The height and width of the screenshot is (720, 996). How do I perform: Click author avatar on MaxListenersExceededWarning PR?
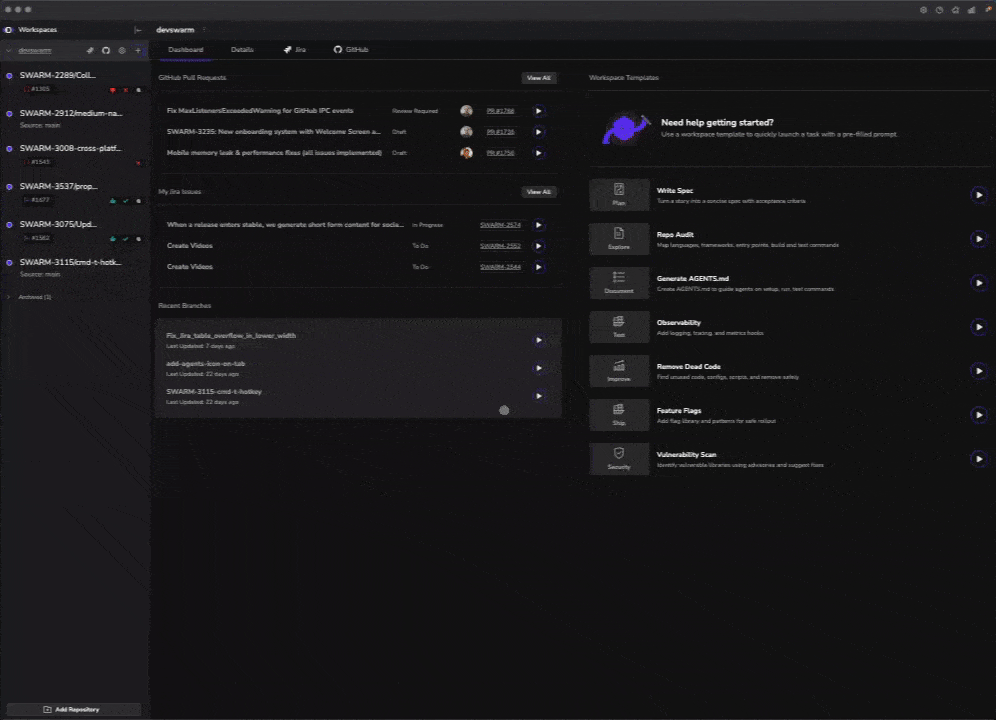[466, 111]
